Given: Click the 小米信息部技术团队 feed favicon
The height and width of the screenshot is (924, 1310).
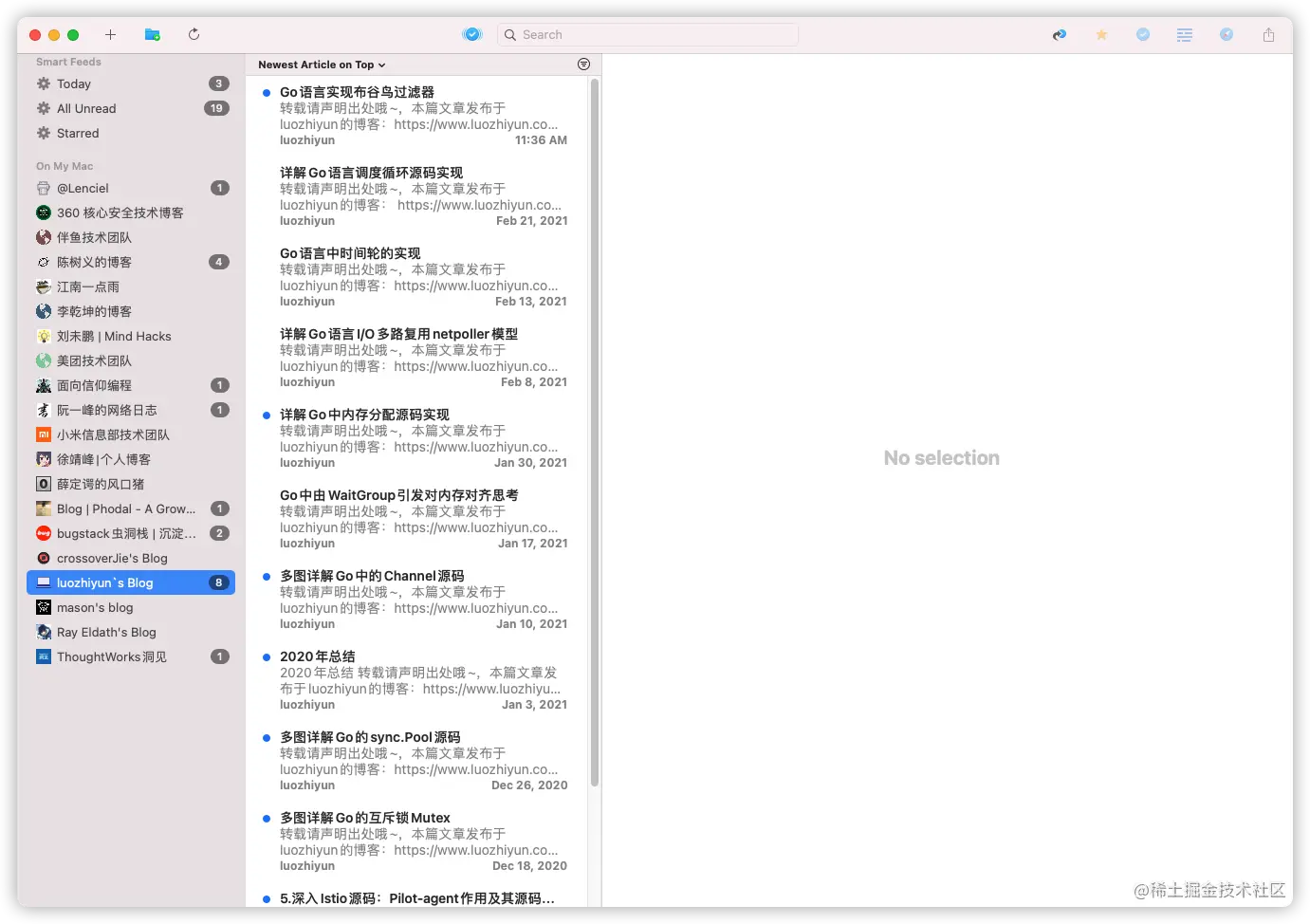Looking at the screenshot, I should tap(44, 434).
